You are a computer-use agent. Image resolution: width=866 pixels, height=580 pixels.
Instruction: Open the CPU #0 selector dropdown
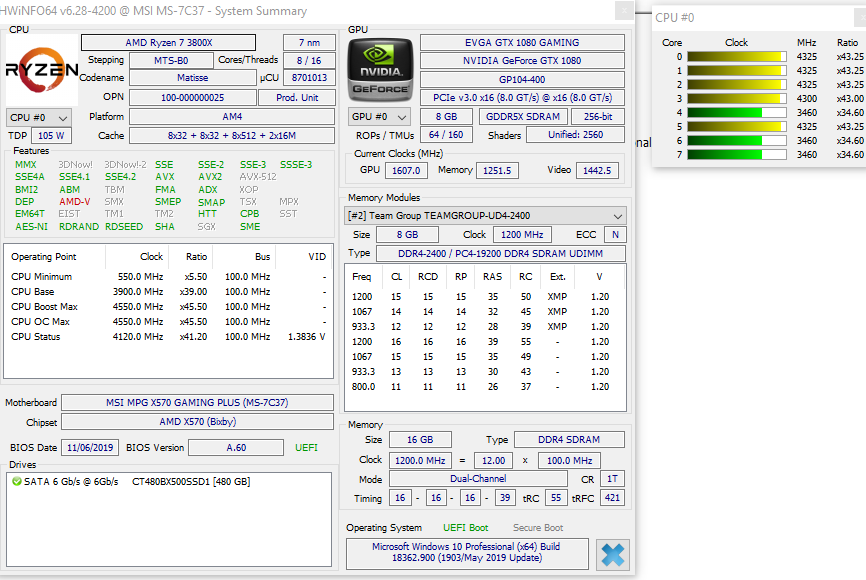click(39, 118)
